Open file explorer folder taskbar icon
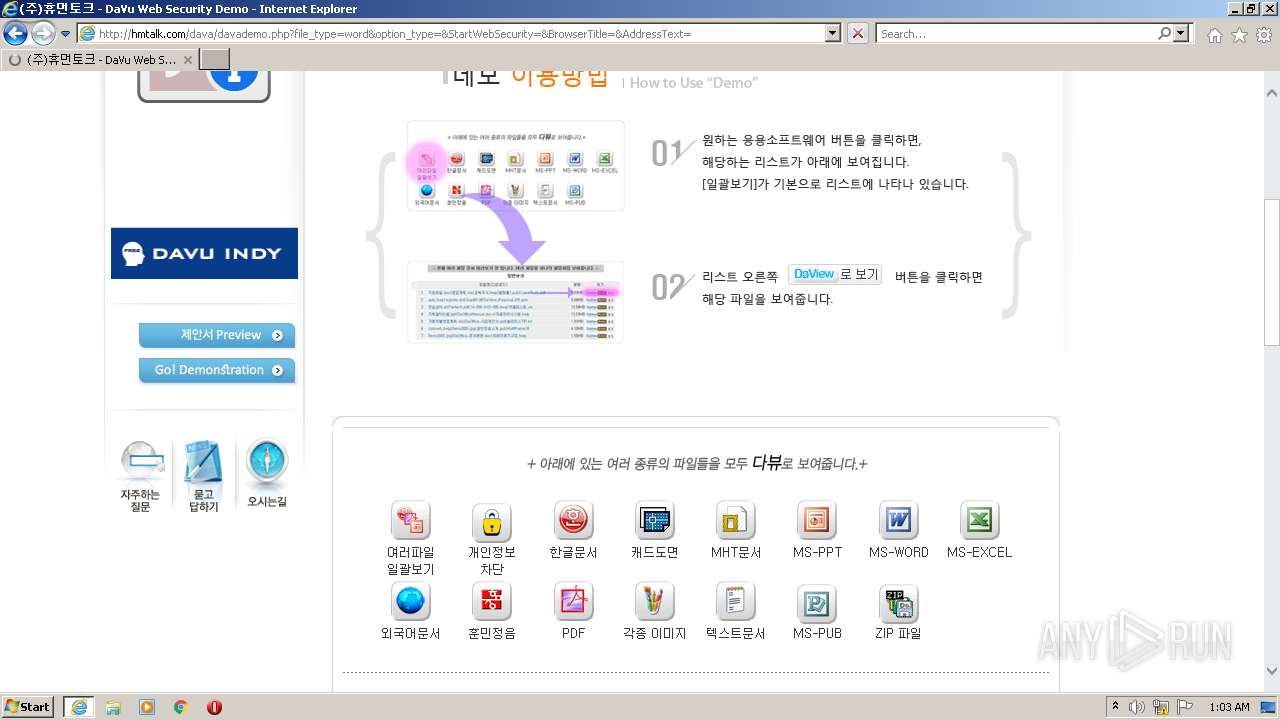The image size is (1280, 720). point(113,706)
